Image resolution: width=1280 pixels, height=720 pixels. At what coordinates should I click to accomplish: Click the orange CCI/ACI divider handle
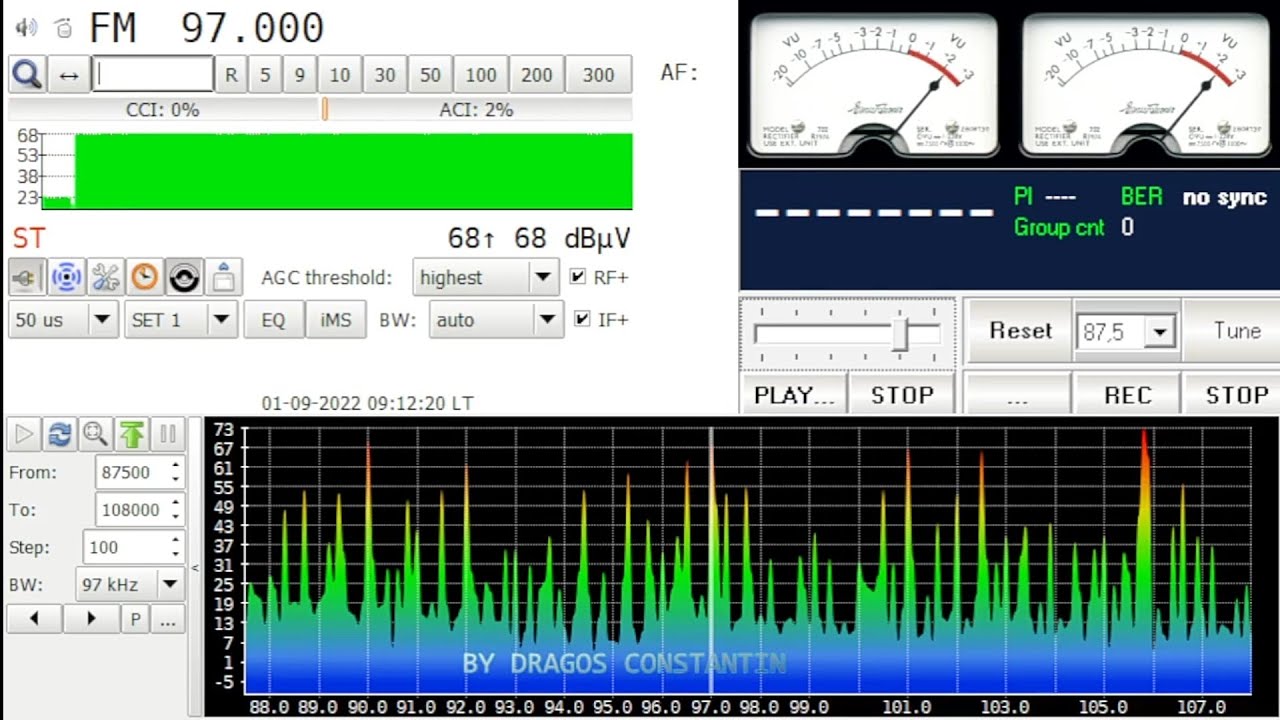coord(324,109)
